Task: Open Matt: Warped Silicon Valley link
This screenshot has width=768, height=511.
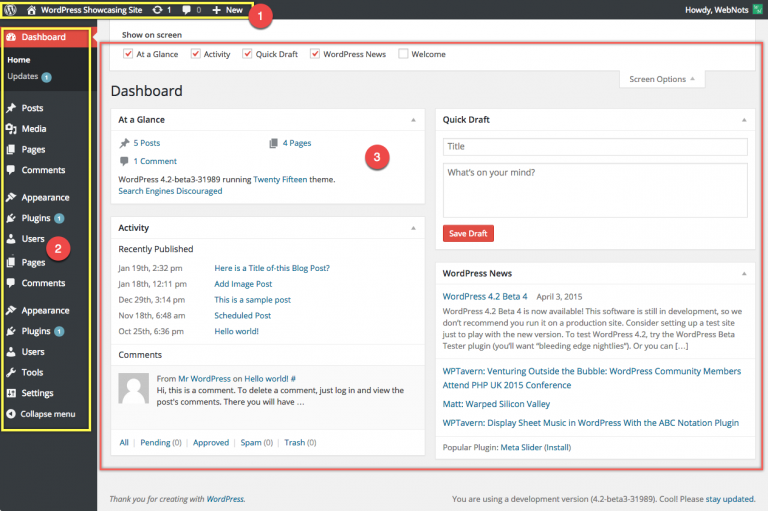Action: [x=496, y=404]
